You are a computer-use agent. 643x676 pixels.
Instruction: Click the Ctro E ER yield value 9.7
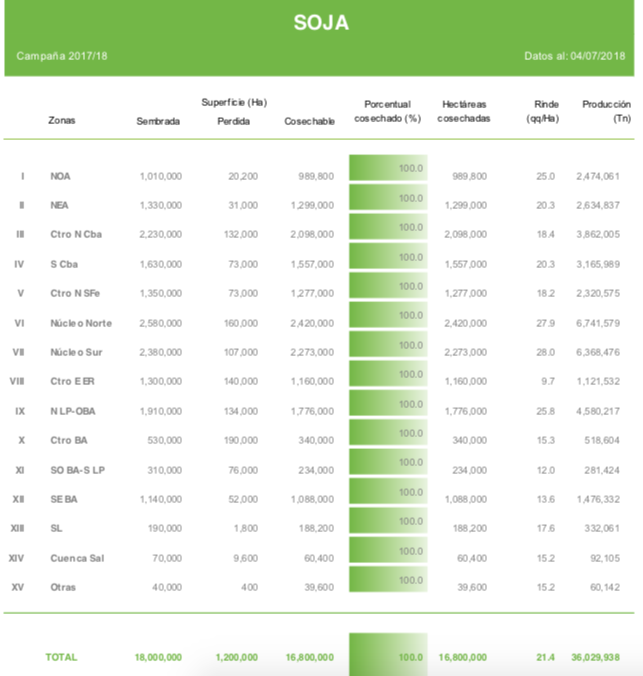pyautogui.click(x=547, y=381)
